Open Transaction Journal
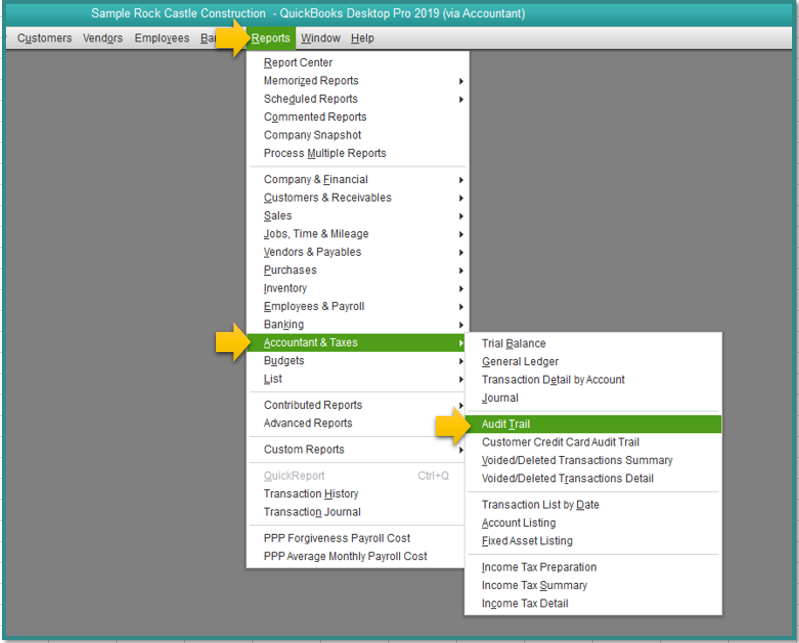Viewport: 799px width, 643px height. pyautogui.click(x=357, y=512)
